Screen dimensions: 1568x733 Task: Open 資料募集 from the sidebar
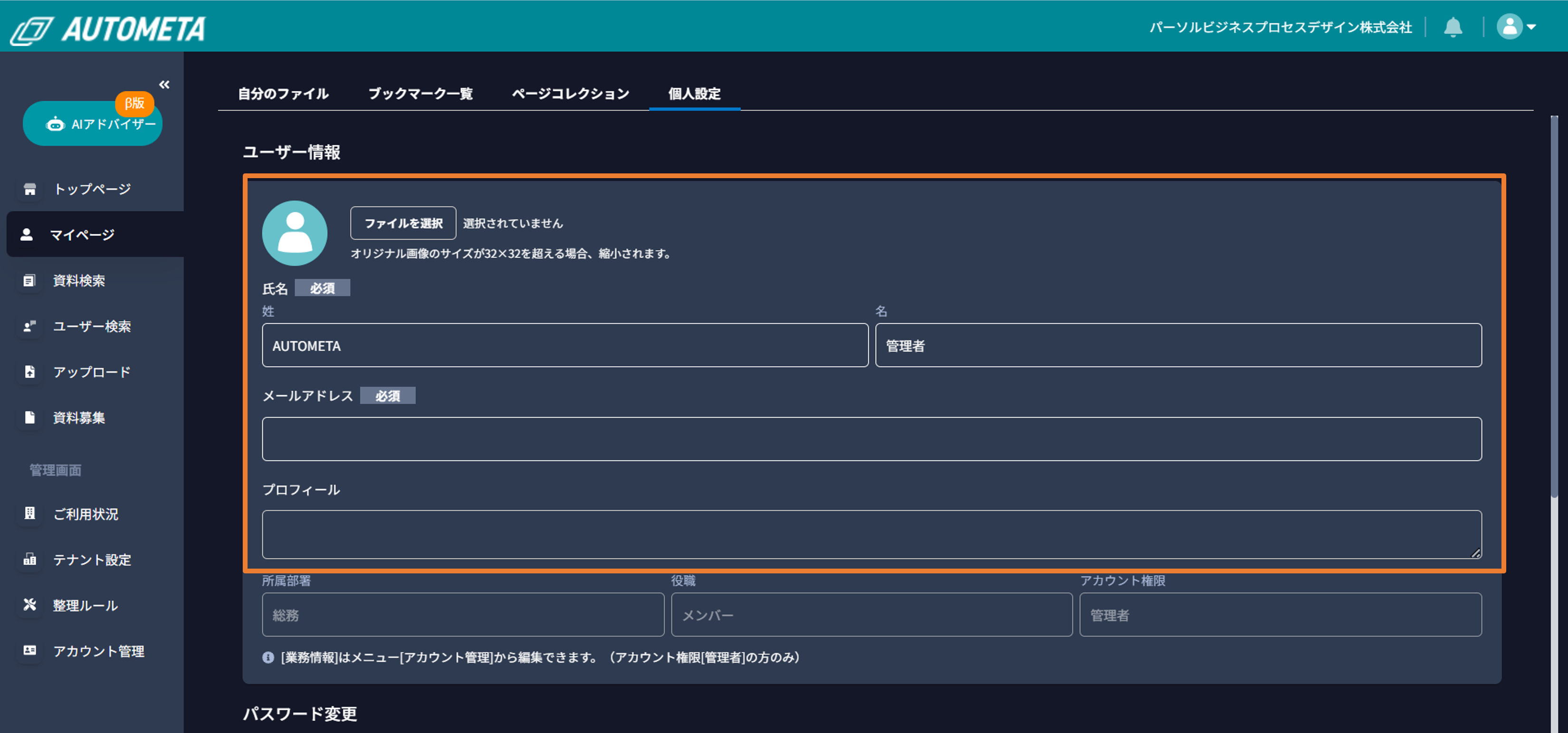(x=78, y=418)
